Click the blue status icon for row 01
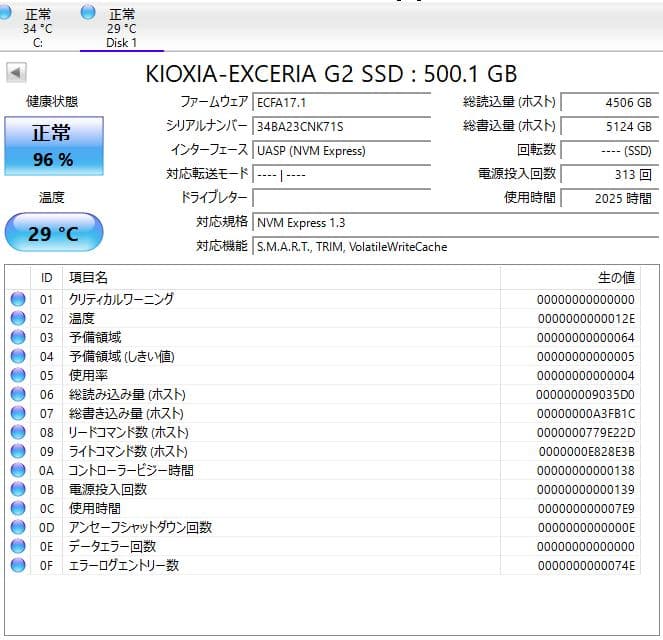 coord(18,299)
